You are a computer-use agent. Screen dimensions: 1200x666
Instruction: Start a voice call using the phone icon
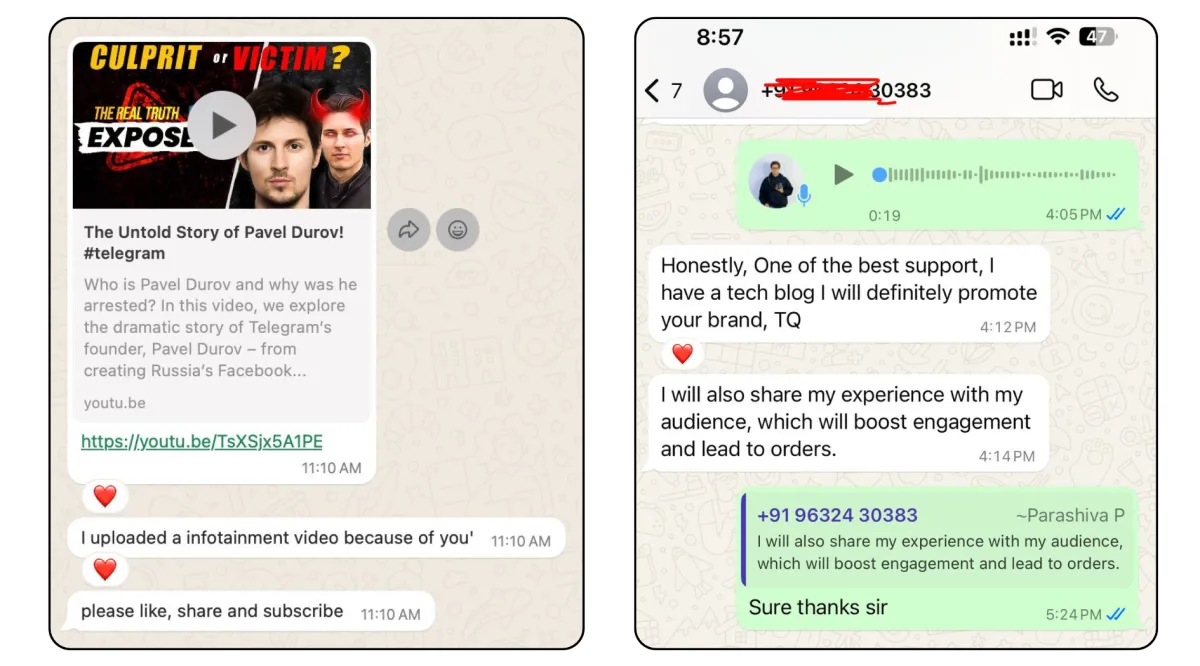click(x=1106, y=90)
